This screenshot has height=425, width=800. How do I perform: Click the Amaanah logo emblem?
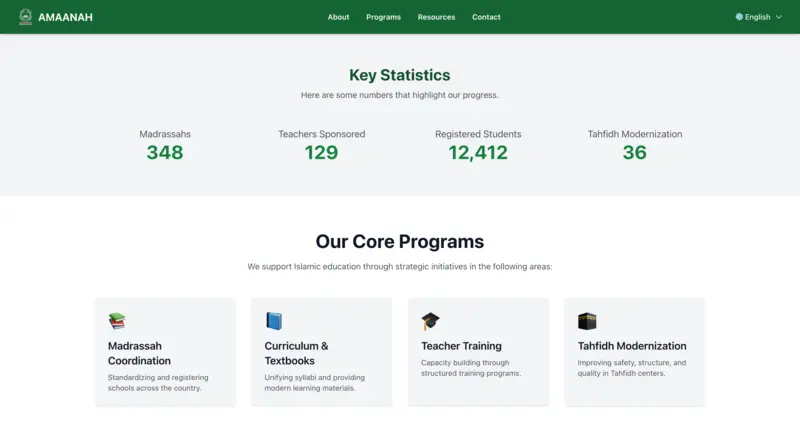tap(26, 17)
